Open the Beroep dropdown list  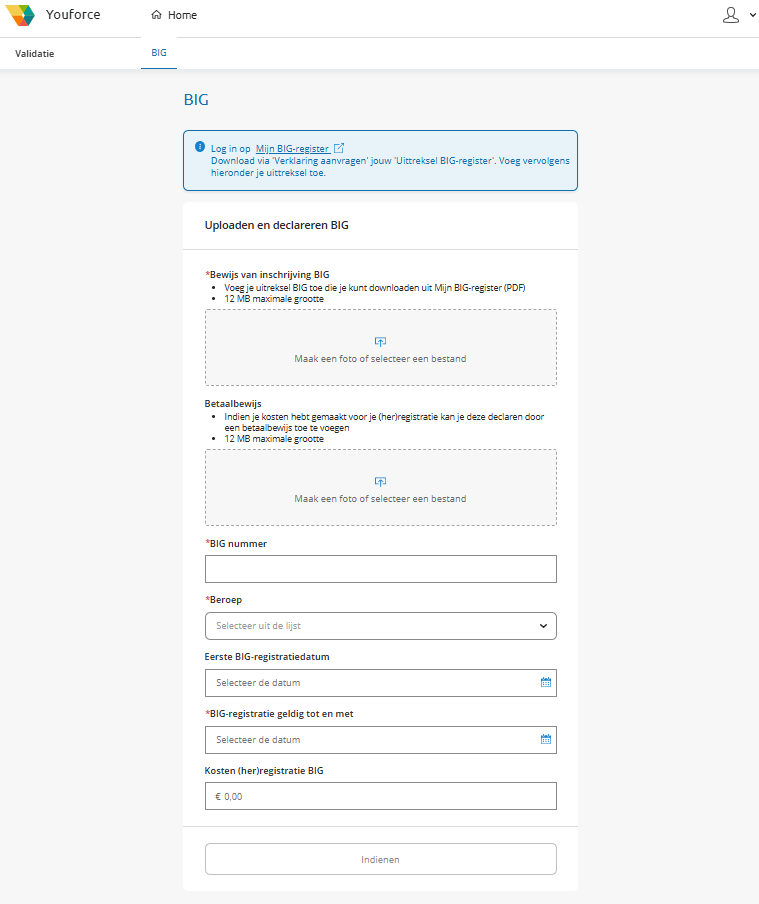pos(380,626)
